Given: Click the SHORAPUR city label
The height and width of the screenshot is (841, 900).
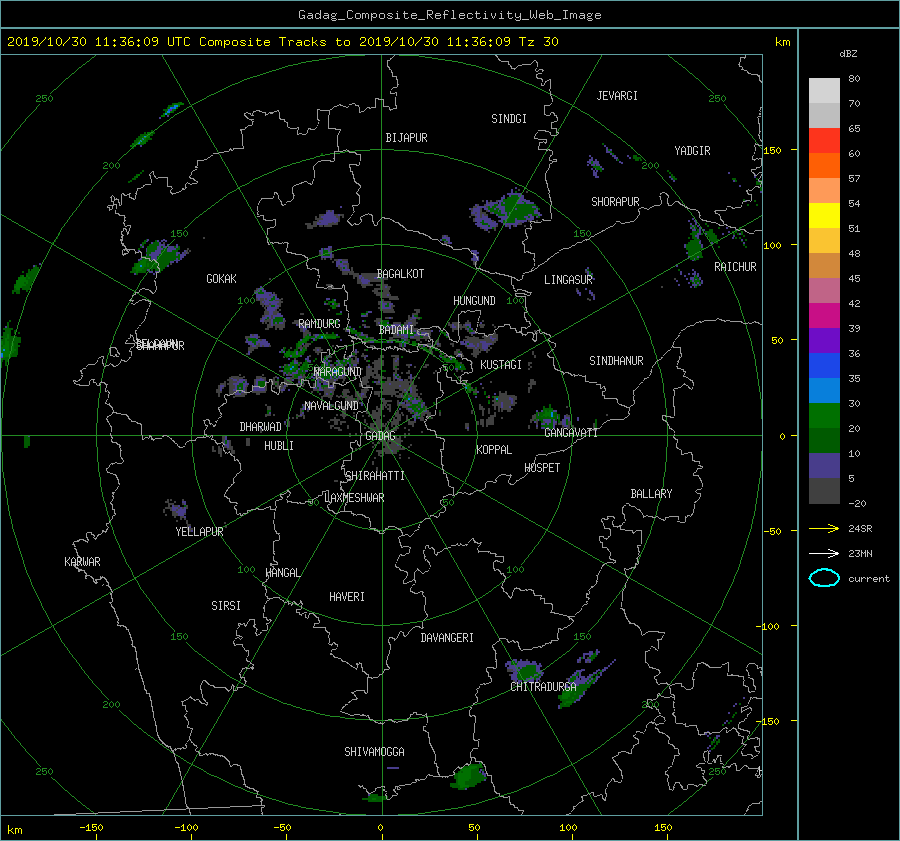Looking at the screenshot, I should point(615,202).
